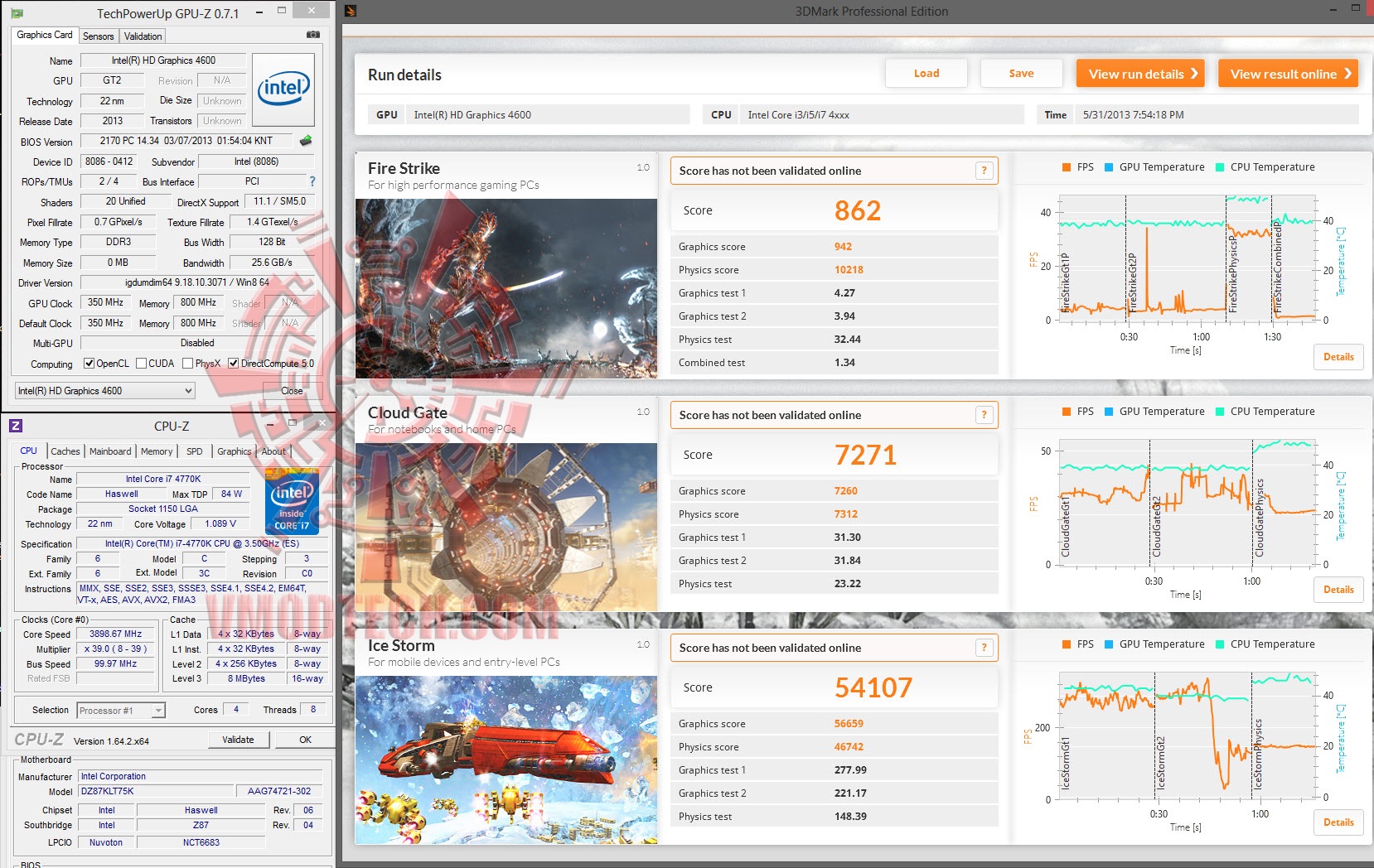The image size is (1374, 868).
Task: Click the GPU-Z BIOS save chip icon
Action: tap(306, 141)
